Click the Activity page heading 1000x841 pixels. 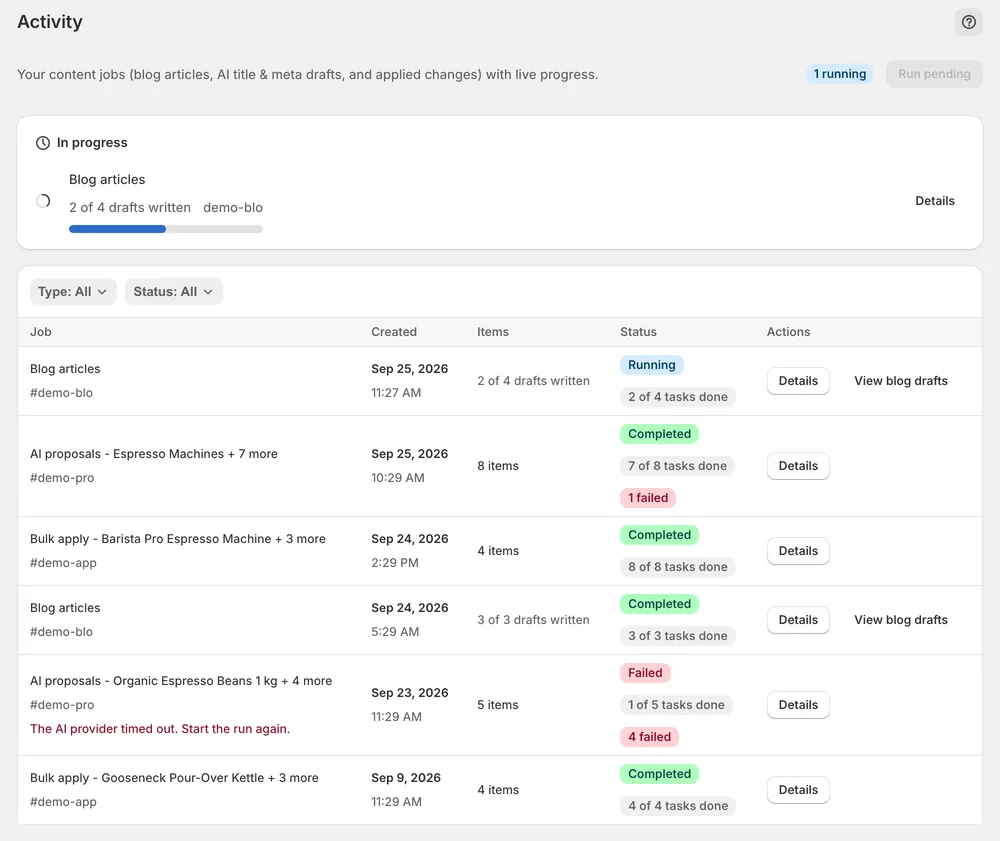point(50,22)
